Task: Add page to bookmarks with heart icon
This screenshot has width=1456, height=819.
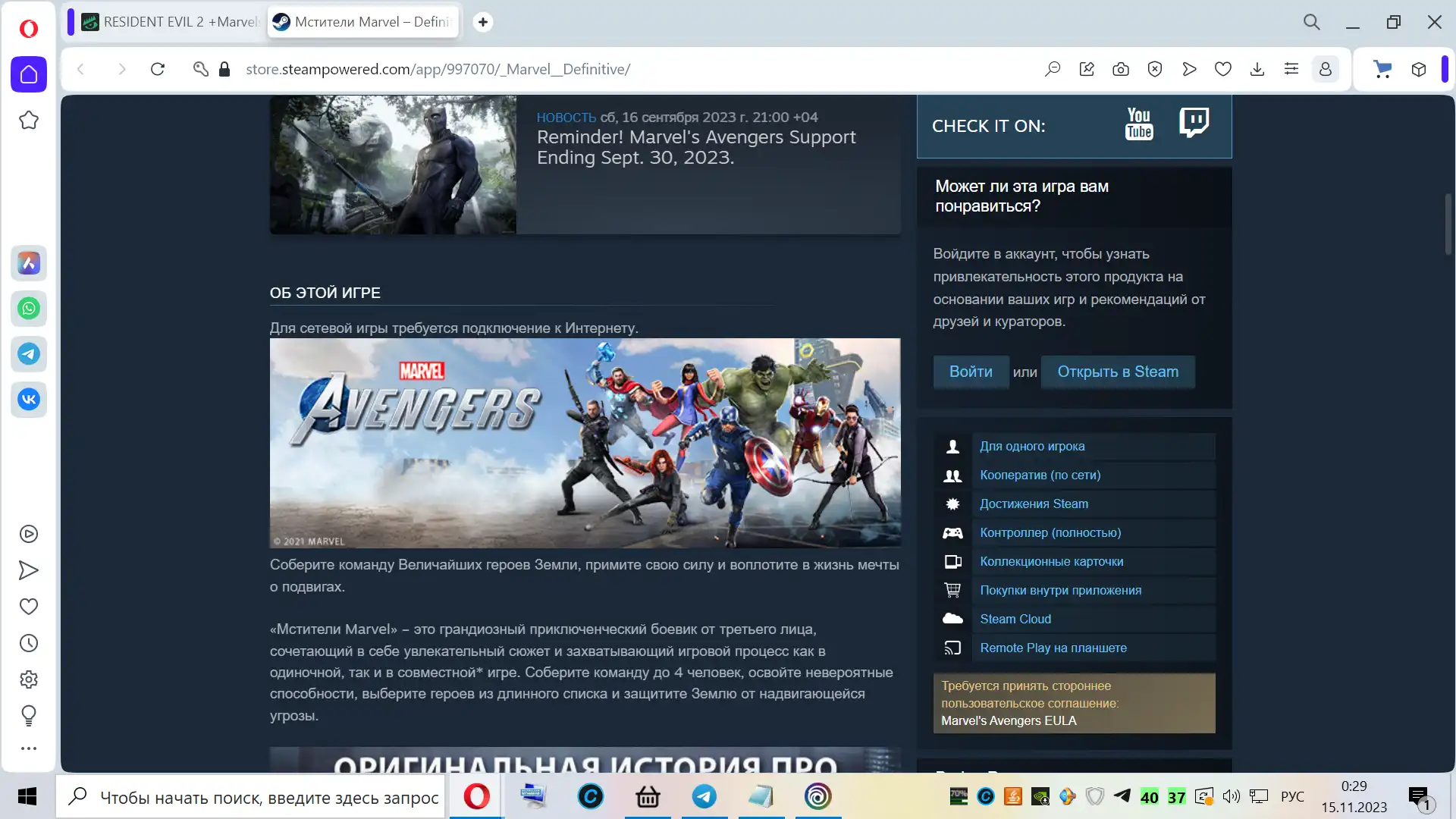Action: 1223,69
